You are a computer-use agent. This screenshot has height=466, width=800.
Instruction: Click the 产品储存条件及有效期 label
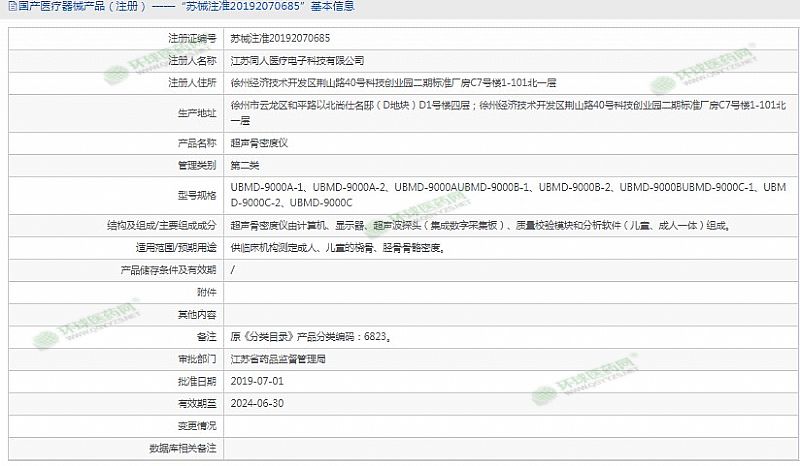(168, 269)
